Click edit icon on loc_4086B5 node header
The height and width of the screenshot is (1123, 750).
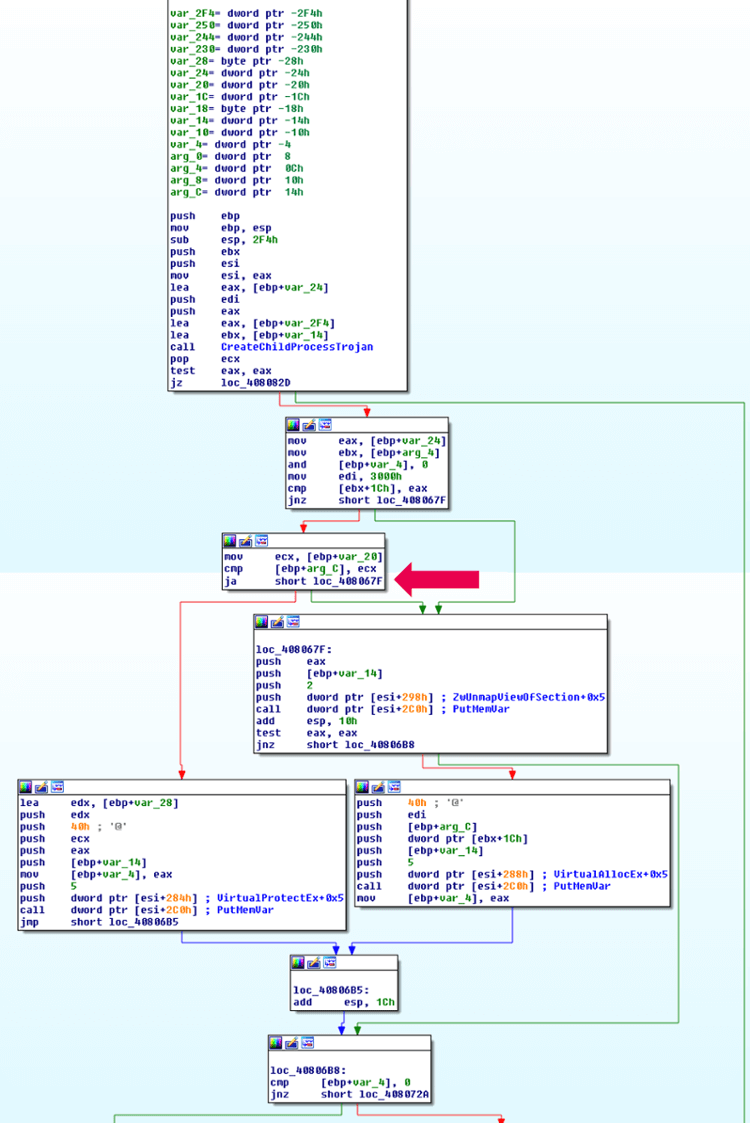(314, 962)
